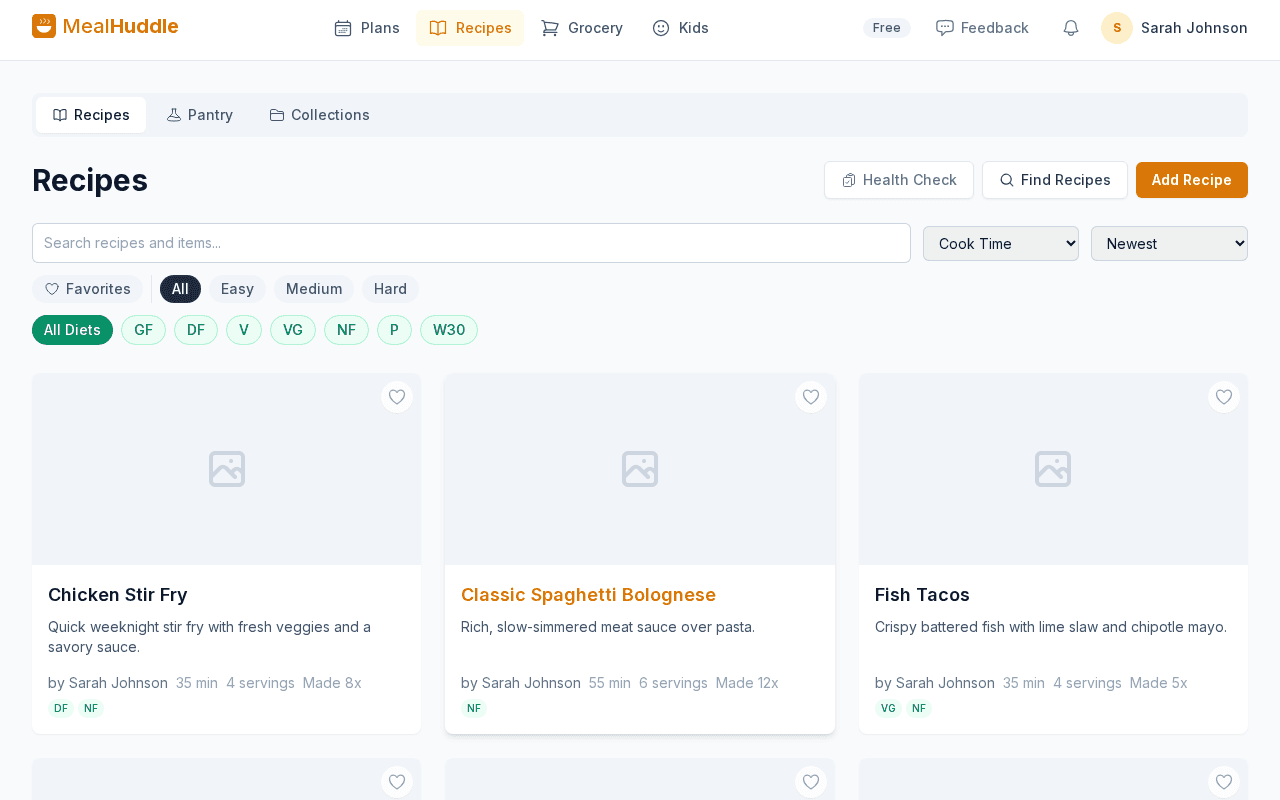Open the Recipes top navigation item

[470, 28]
